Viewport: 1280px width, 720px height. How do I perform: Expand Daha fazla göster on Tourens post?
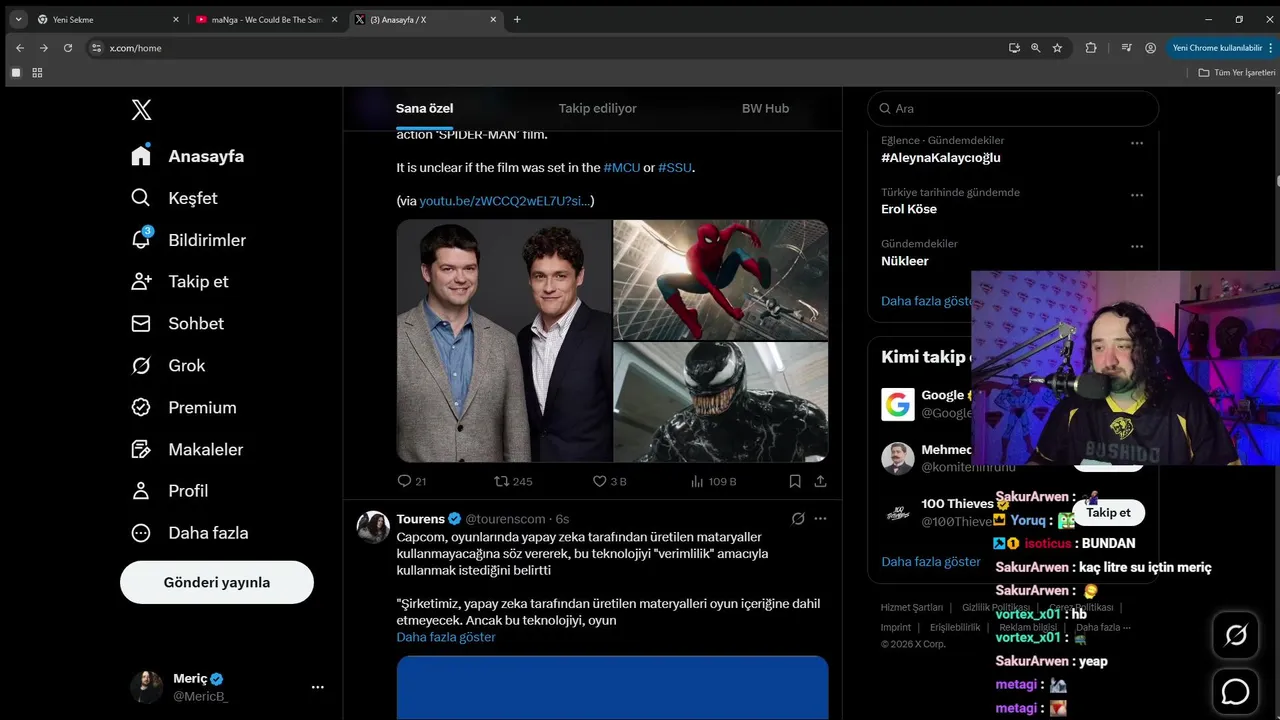[x=446, y=637]
